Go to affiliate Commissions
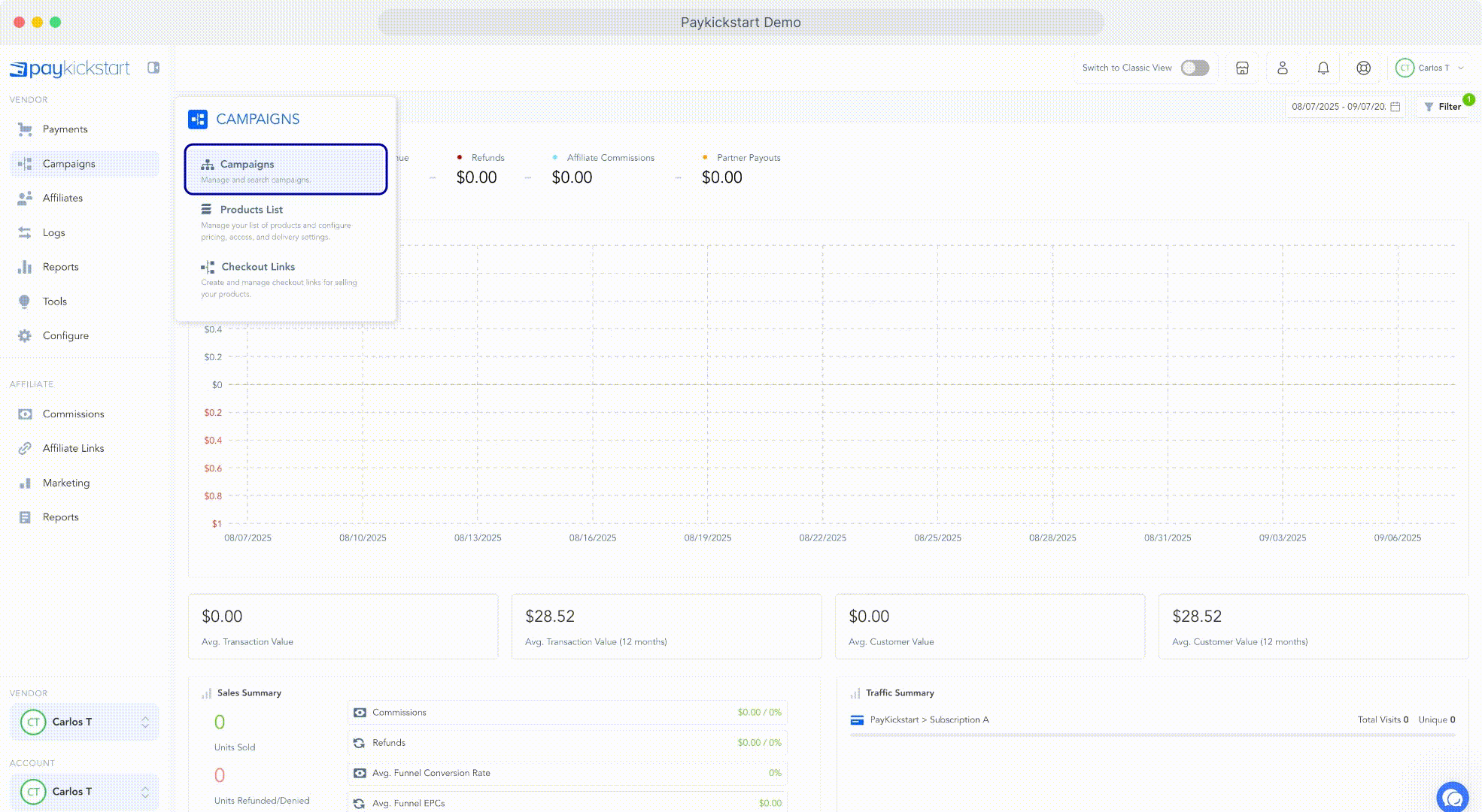This screenshot has height=812, width=1482. pyautogui.click(x=85, y=414)
